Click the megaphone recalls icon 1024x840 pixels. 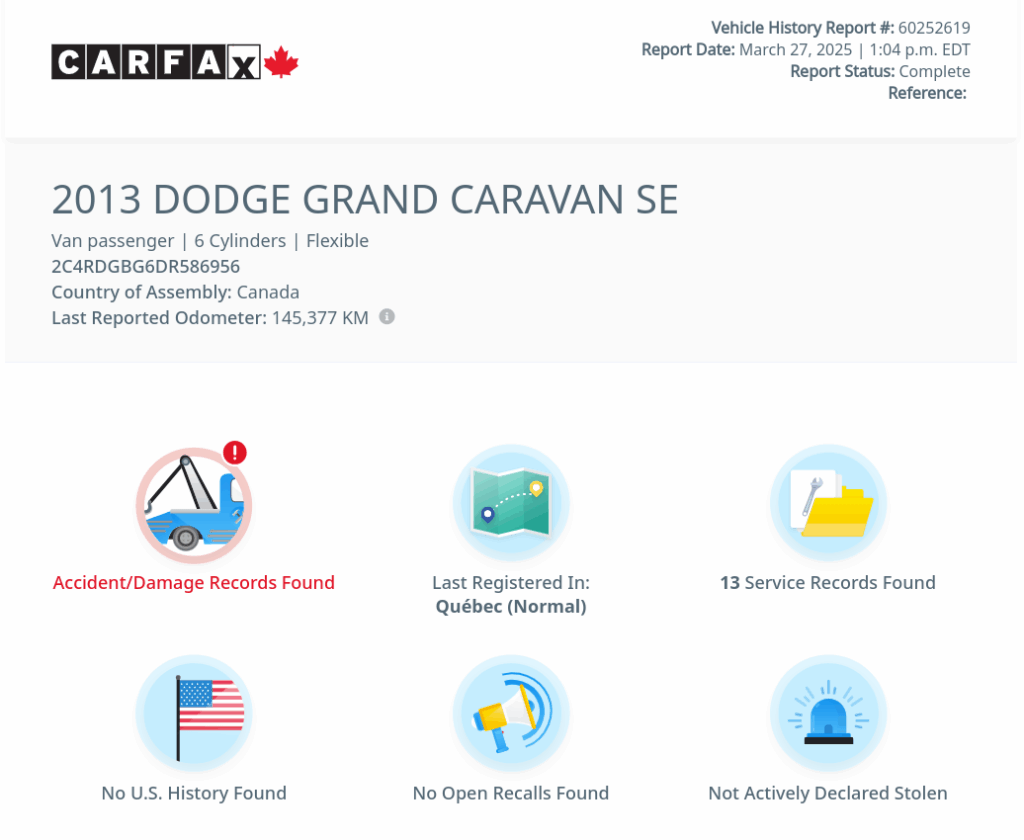tap(511, 713)
